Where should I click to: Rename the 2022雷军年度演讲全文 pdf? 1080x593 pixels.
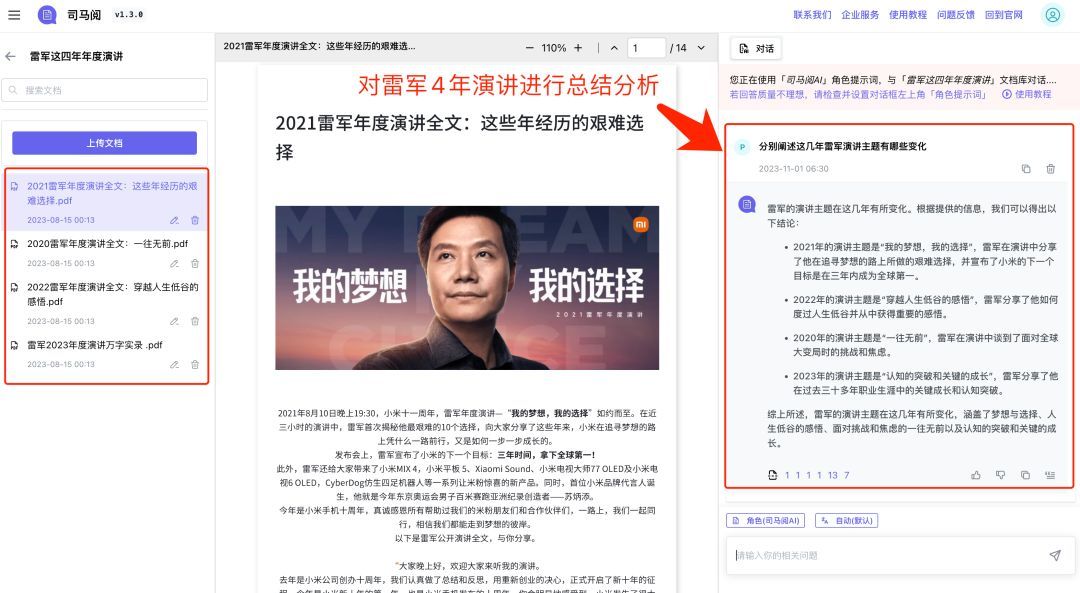(x=174, y=322)
